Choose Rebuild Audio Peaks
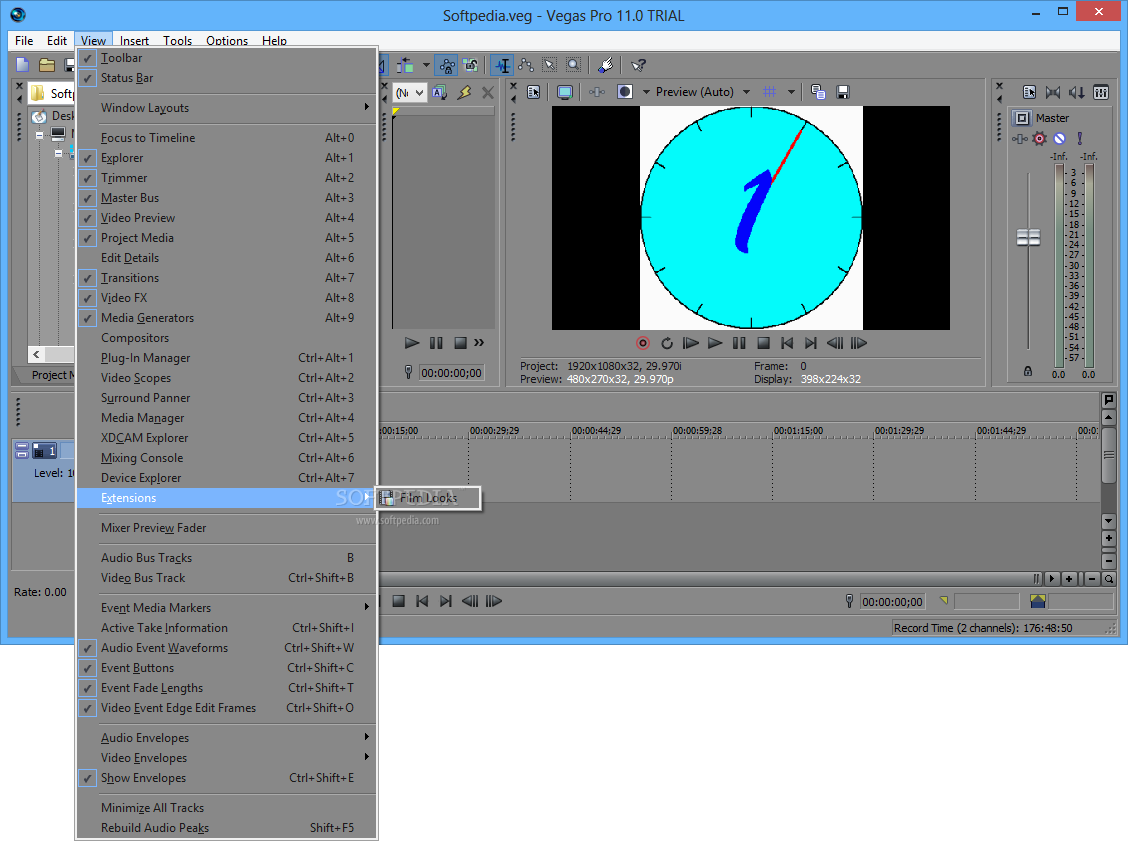 click(227, 828)
